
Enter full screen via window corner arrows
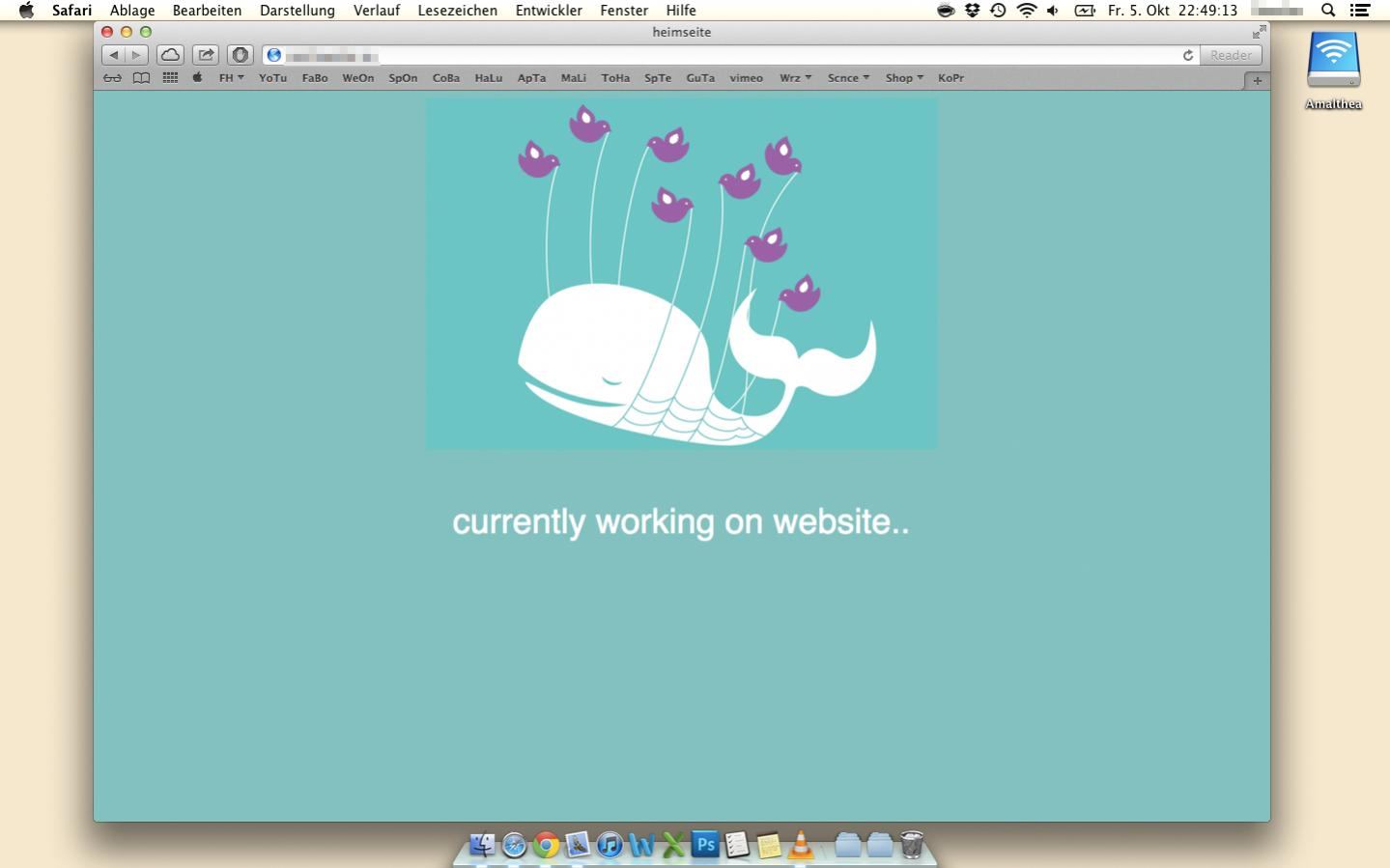tap(1259, 32)
